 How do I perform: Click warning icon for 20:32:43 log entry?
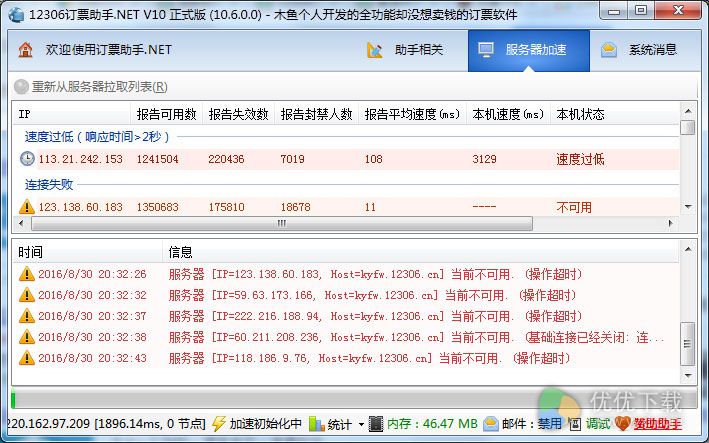point(27,358)
